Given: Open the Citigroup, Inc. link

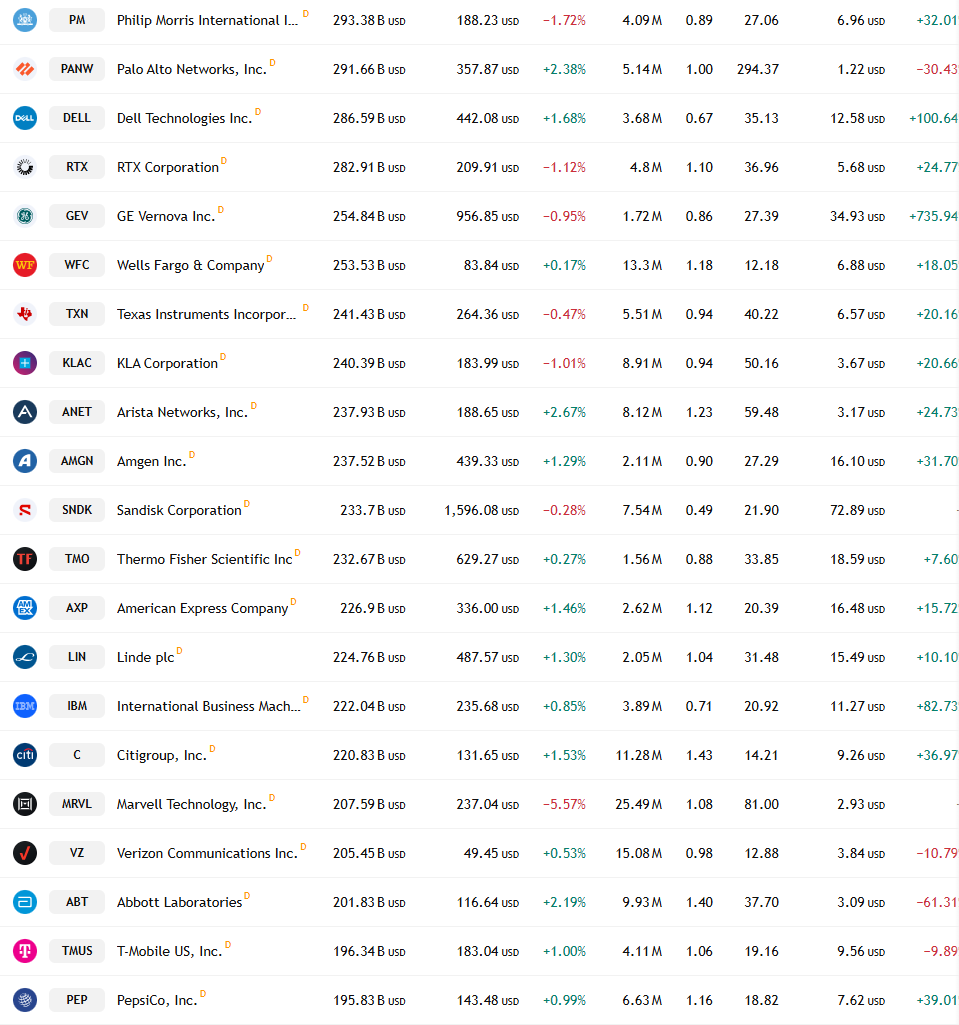Looking at the screenshot, I should pyautogui.click(x=162, y=756).
